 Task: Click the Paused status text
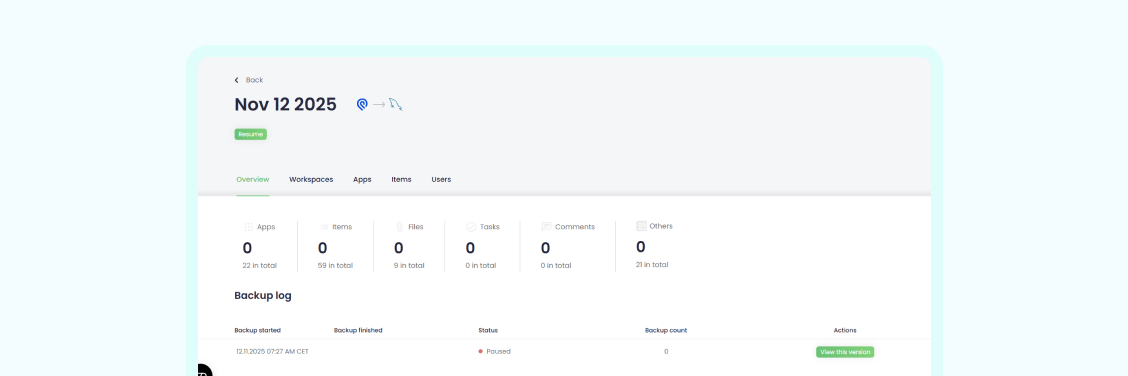[498, 352]
